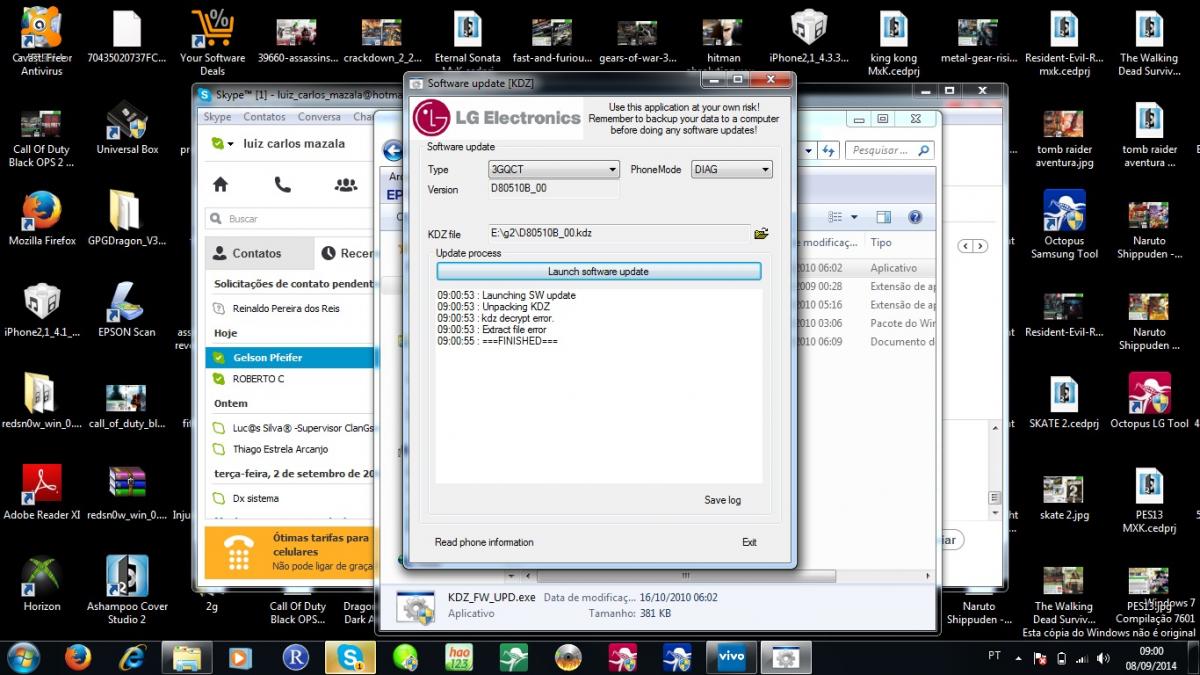Open Windows Media Player taskbar icon
The image size is (1200, 675).
click(x=241, y=657)
